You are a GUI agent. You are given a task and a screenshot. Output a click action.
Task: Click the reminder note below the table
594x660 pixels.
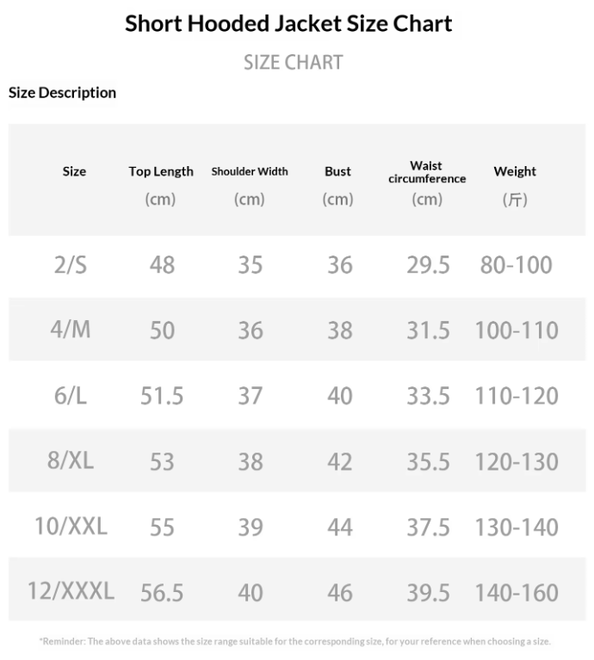tap(295, 641)
